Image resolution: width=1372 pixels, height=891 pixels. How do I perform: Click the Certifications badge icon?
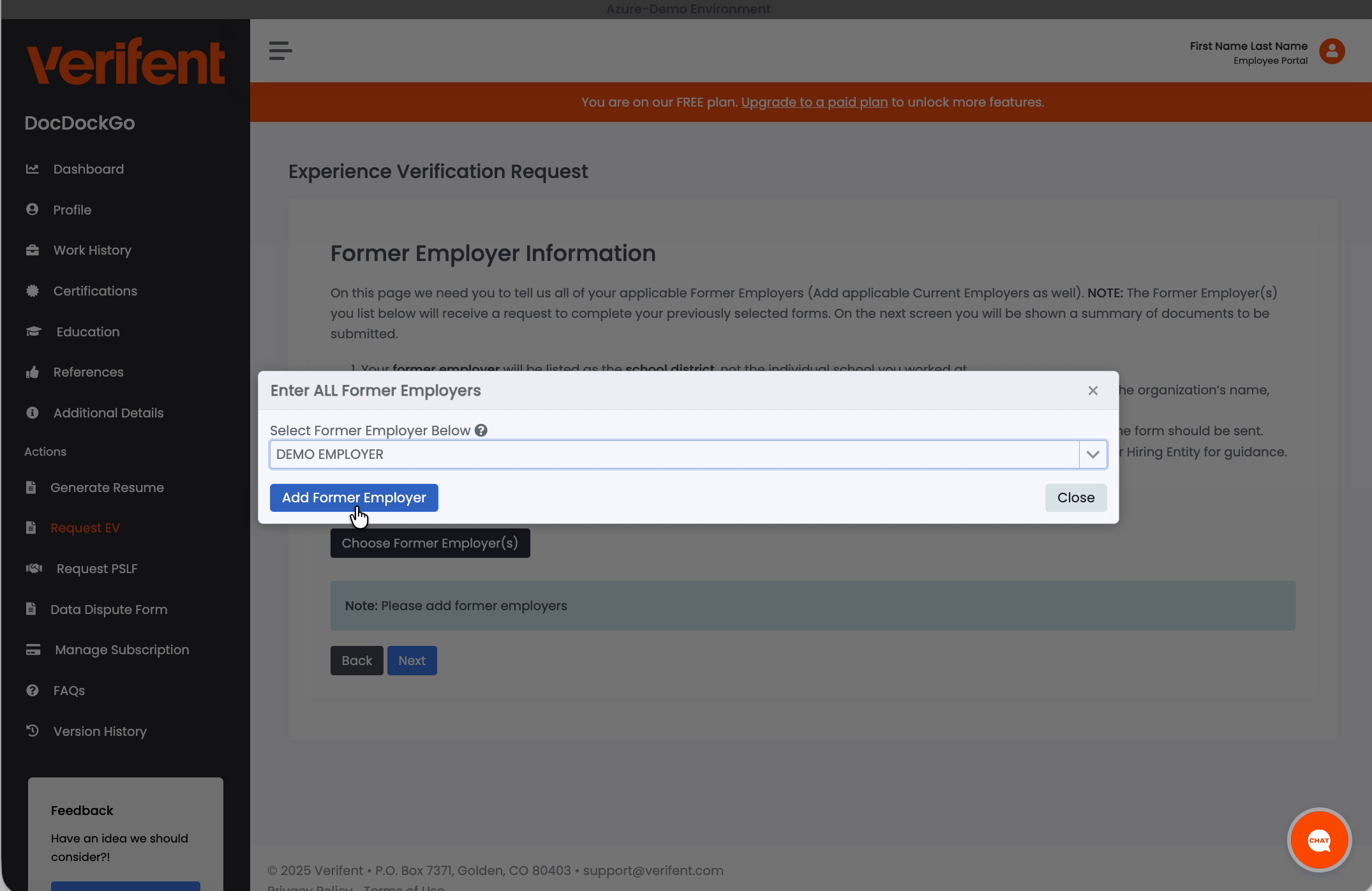click(33, 290)
